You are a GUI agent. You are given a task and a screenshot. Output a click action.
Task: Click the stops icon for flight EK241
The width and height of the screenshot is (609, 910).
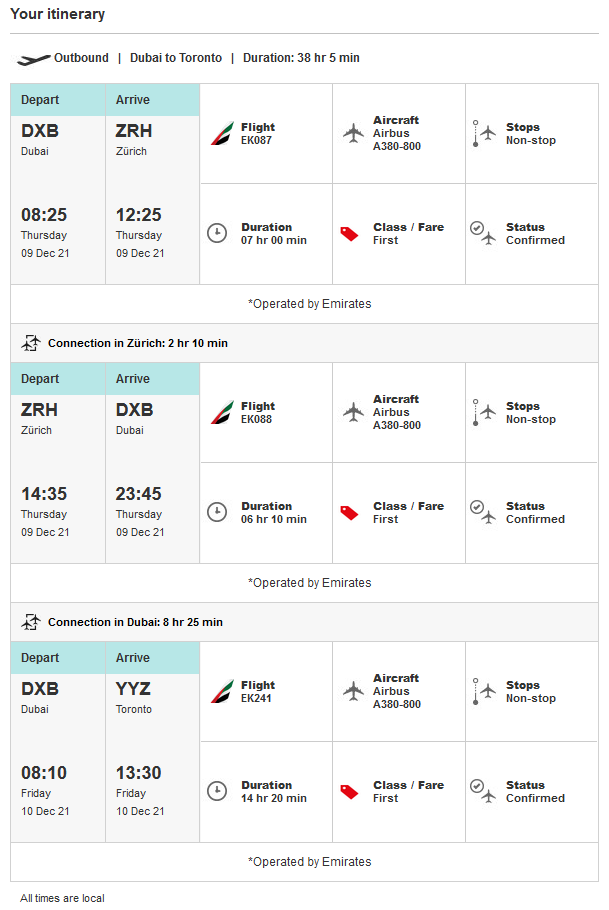484,692
